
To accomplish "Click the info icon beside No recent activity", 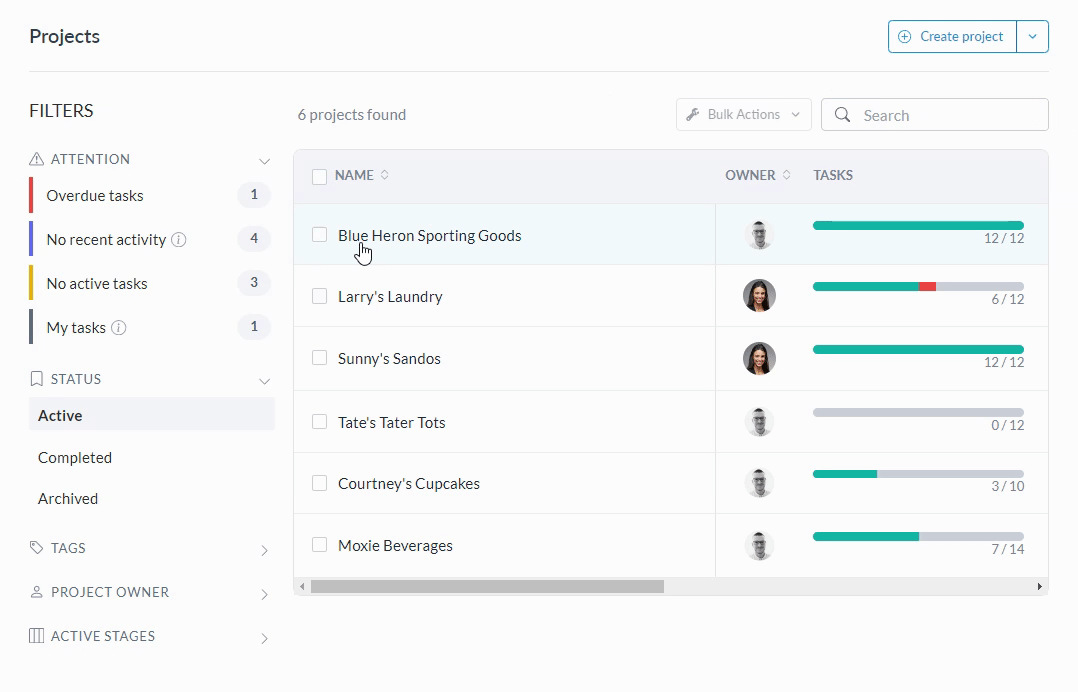I will (x=179, y=240).
